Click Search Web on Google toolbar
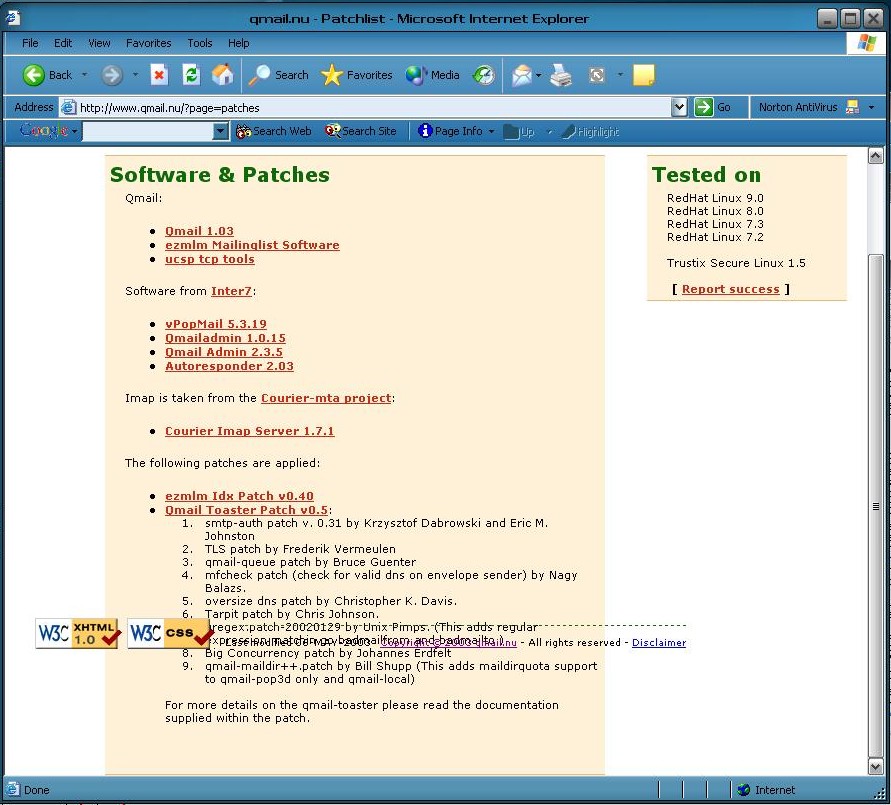Screen dimensions: 891x805 (274, 131)
